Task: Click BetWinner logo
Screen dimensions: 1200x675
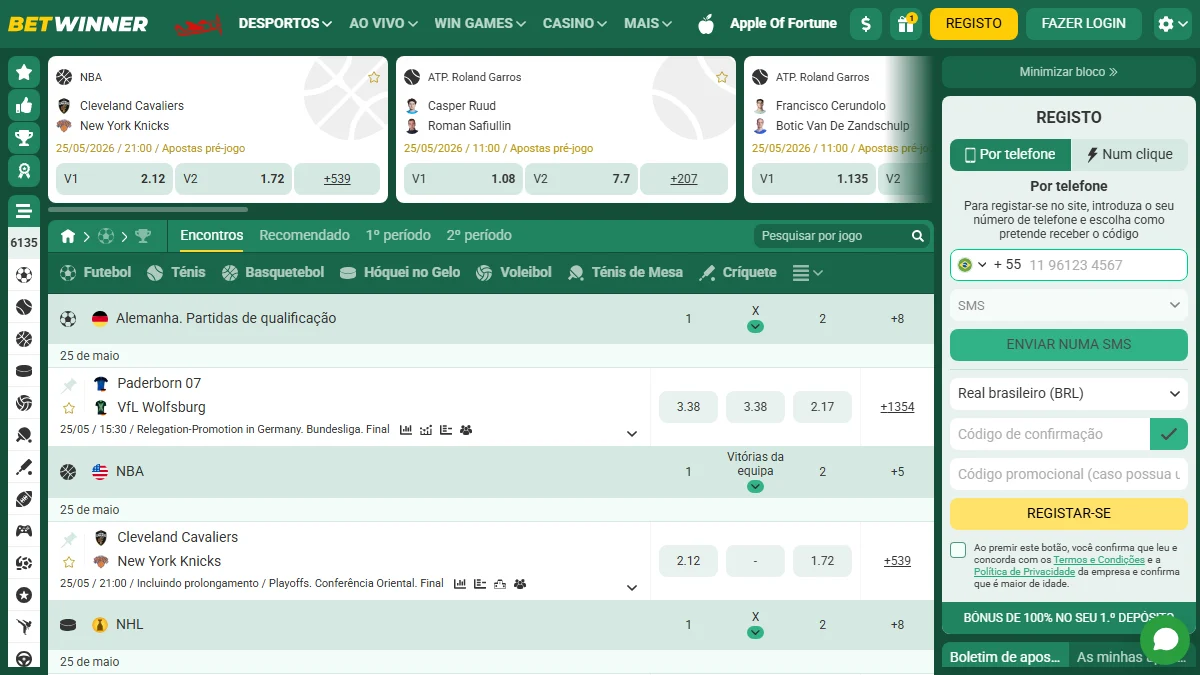Action: pos(78,24)
